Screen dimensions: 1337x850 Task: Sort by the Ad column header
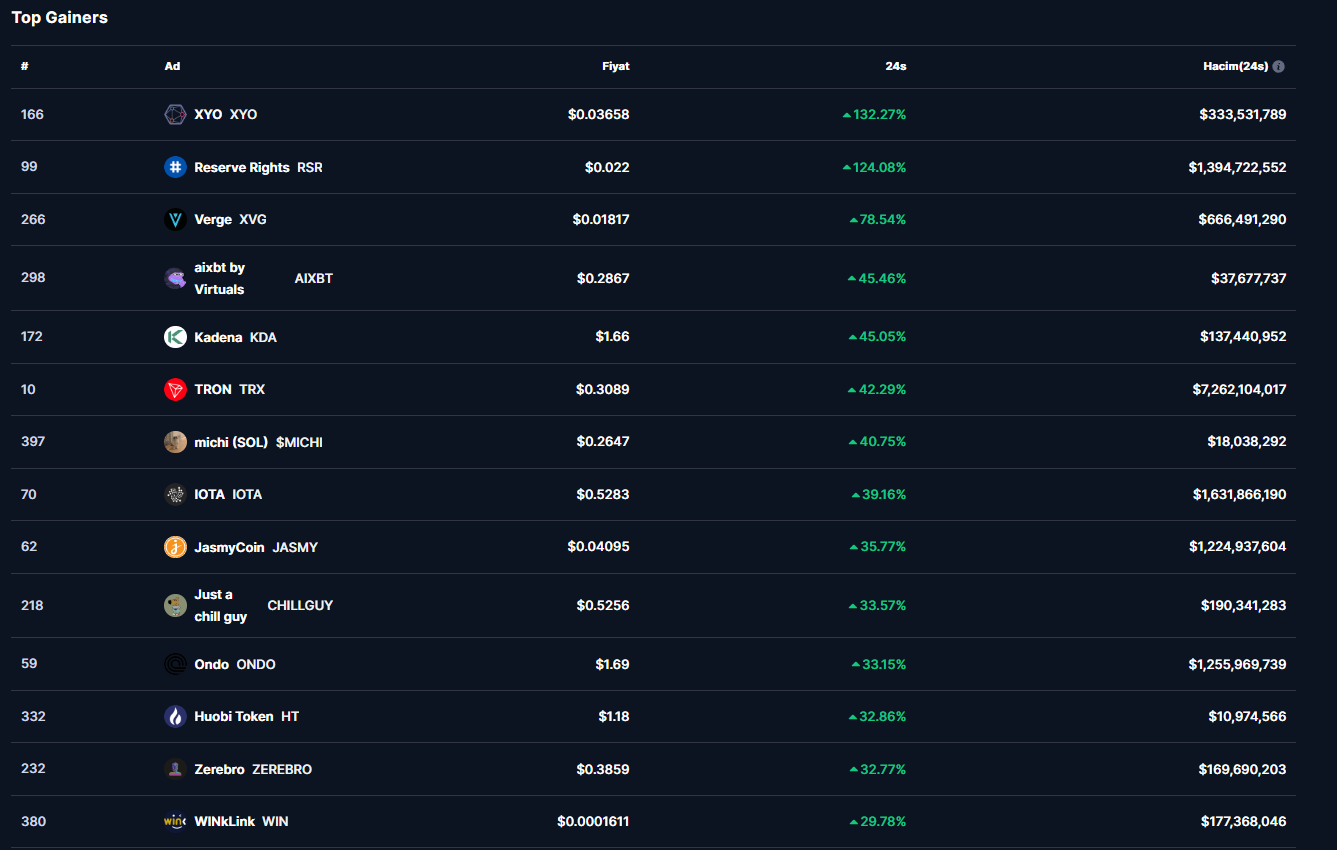tap(172, 67)
